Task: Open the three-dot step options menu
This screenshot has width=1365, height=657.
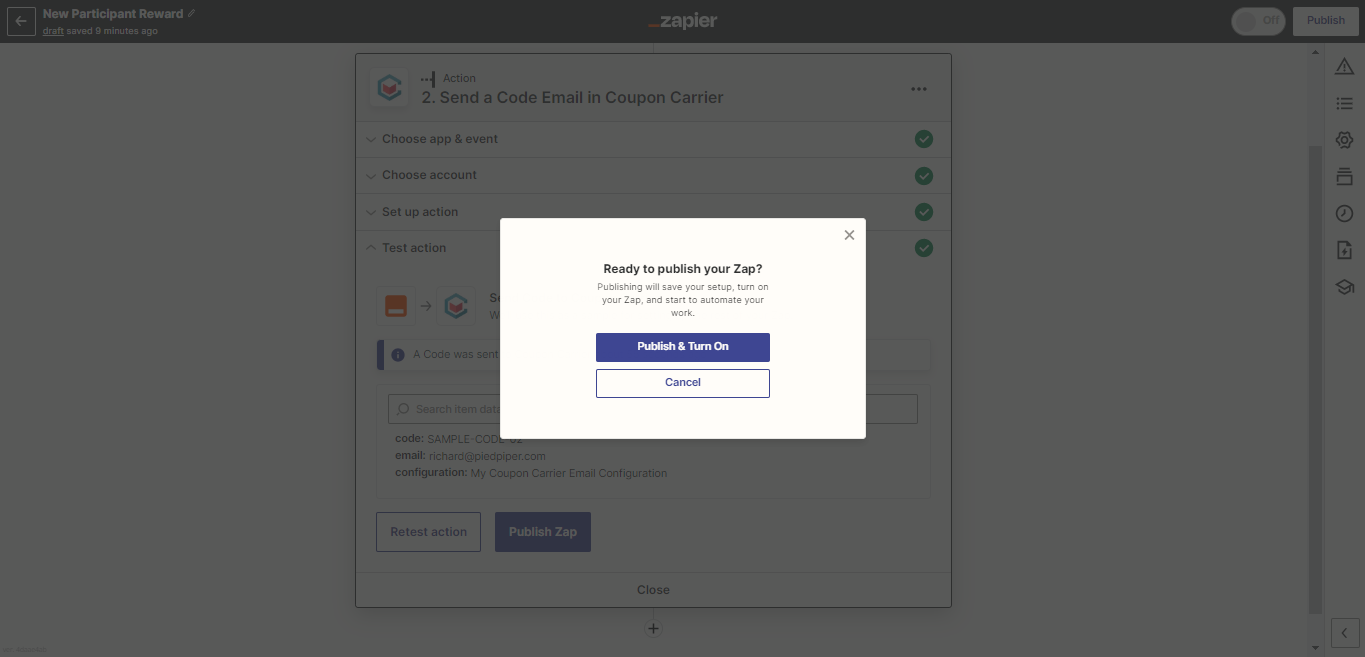Action: click(x=919, y=89)
